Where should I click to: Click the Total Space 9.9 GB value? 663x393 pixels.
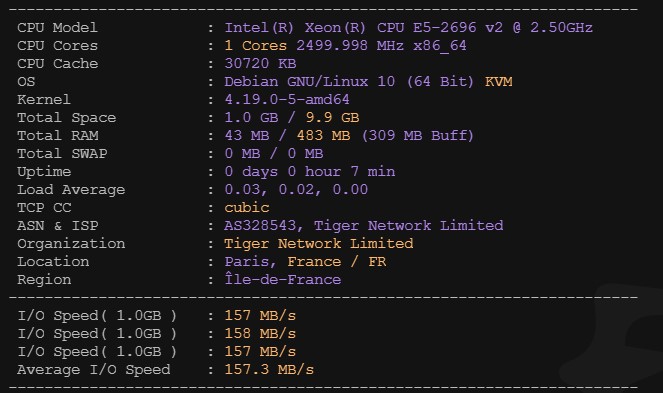point(332,117)
